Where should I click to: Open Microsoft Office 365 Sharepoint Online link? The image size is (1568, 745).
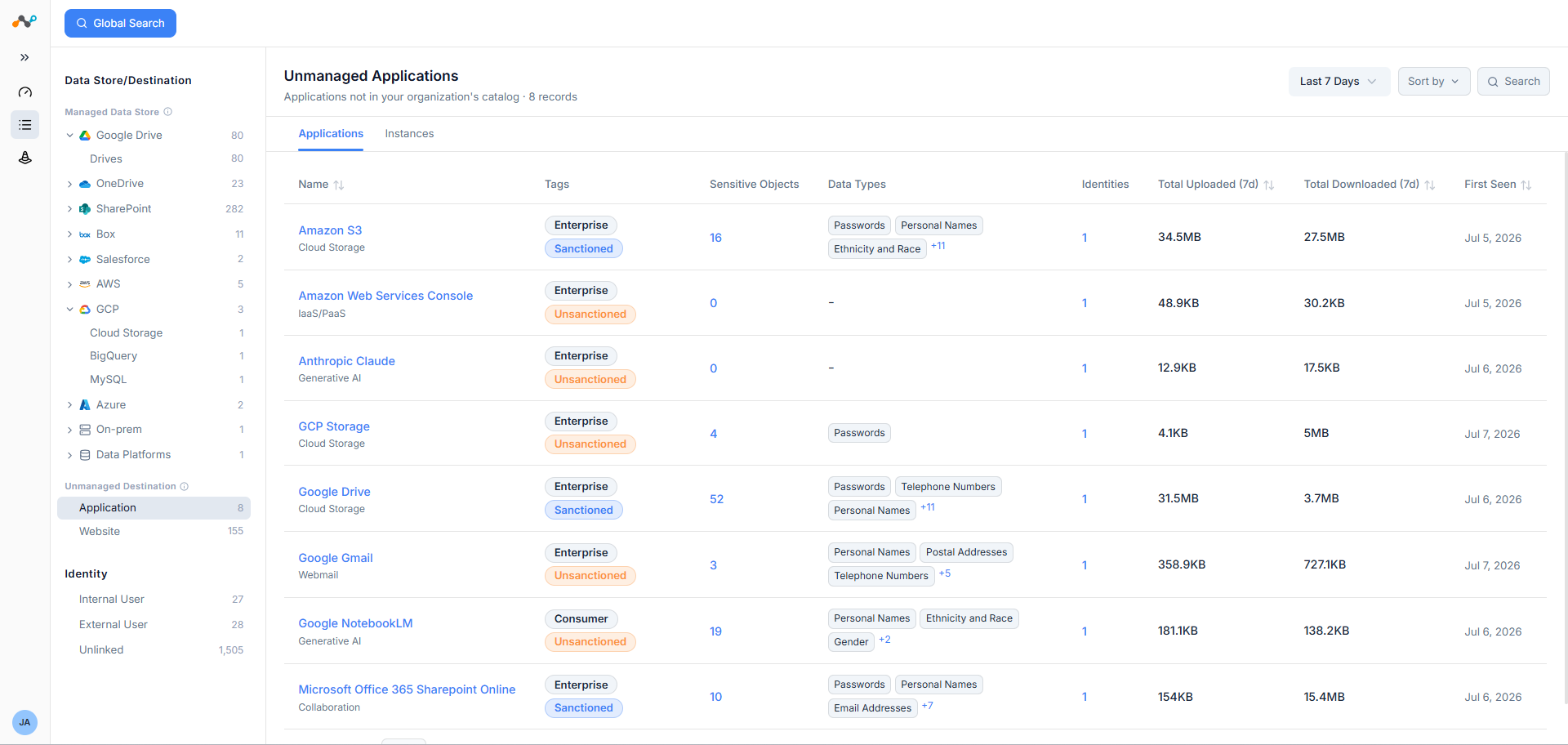coord(407,689)
